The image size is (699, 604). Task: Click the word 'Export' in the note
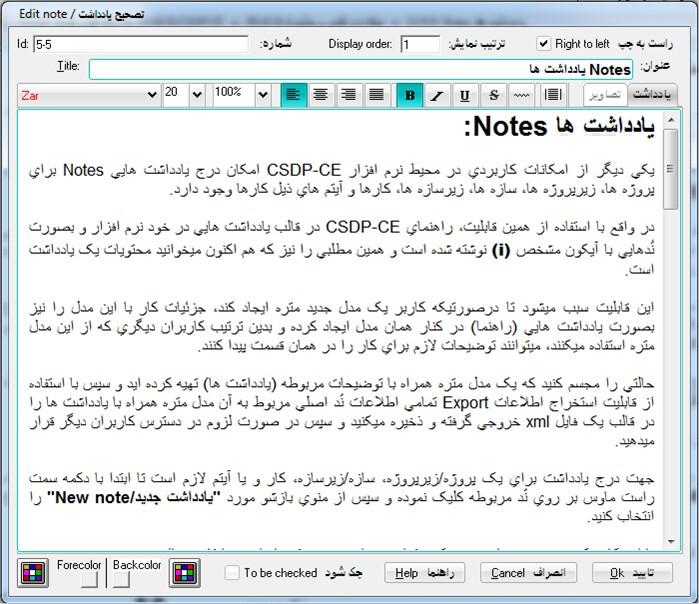click(466, 403)
